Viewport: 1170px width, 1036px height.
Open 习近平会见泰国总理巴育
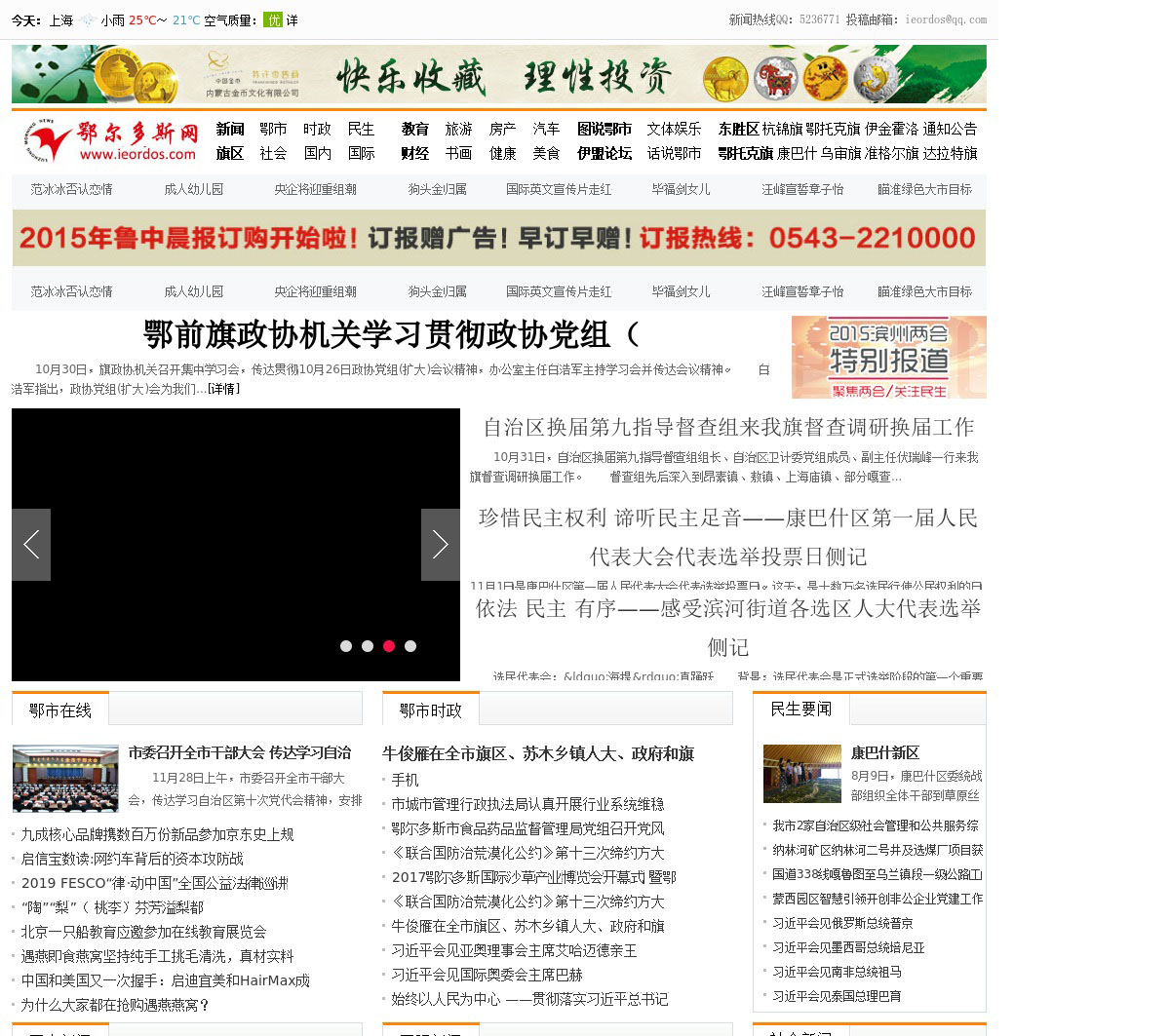tap(837, 996)
